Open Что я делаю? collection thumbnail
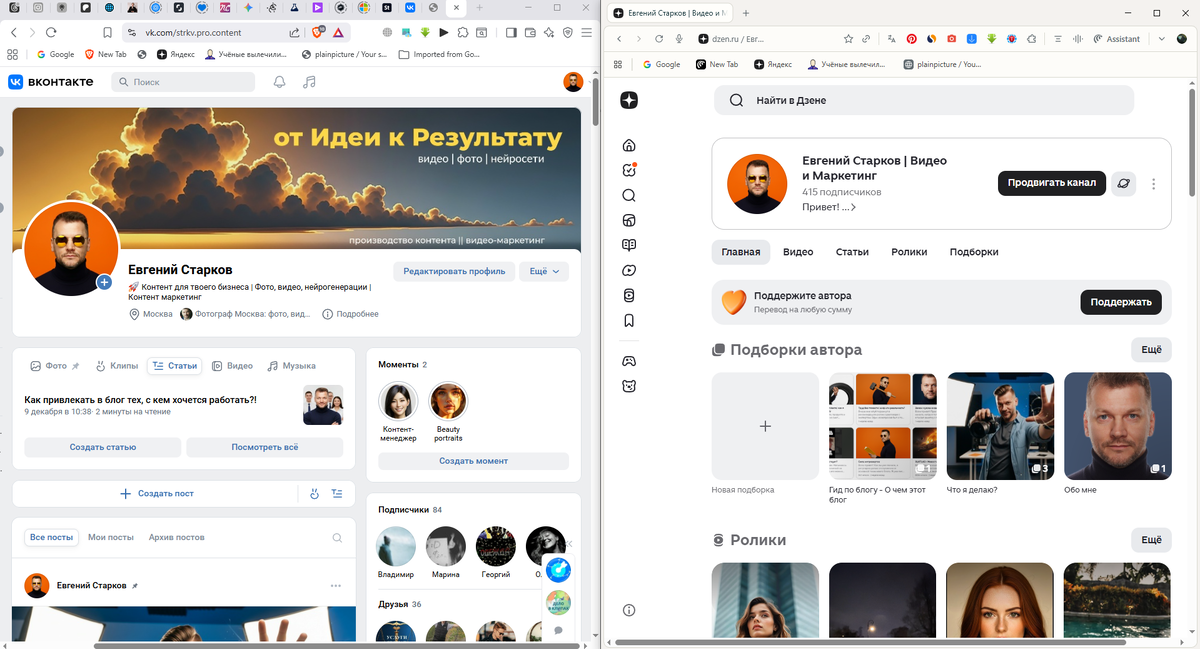Image resolution: width=1200 pixels, height=649 pixels. click(x=1000, y=426)
